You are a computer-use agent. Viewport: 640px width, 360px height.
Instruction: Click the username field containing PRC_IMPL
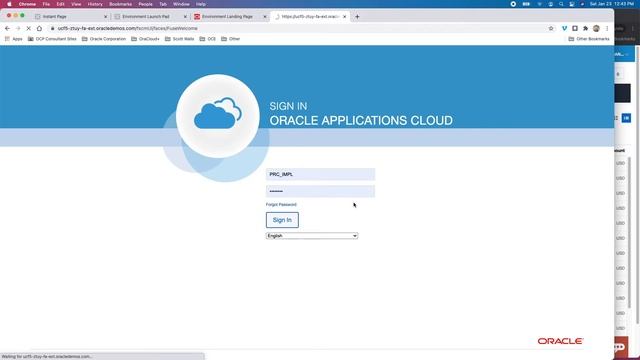[x=320, y=174]
